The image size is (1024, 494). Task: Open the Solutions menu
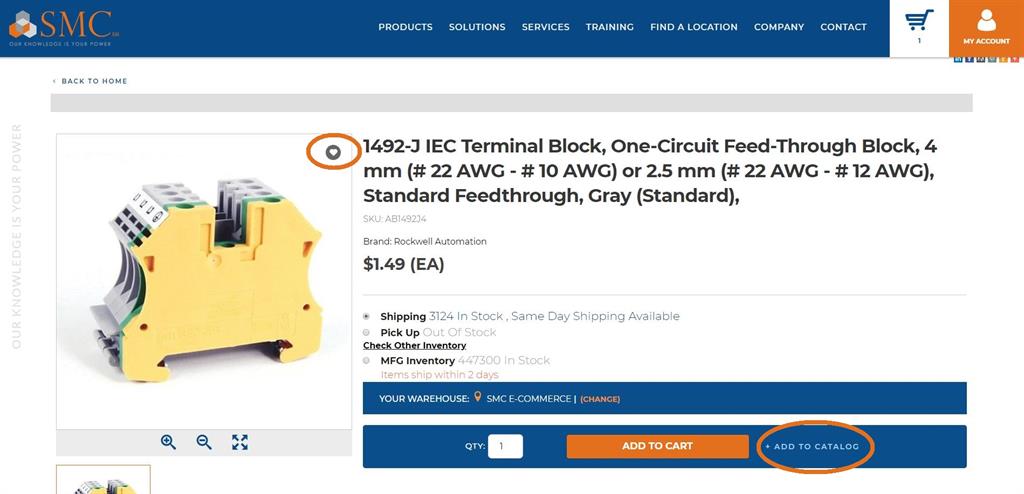click(477, 27)
